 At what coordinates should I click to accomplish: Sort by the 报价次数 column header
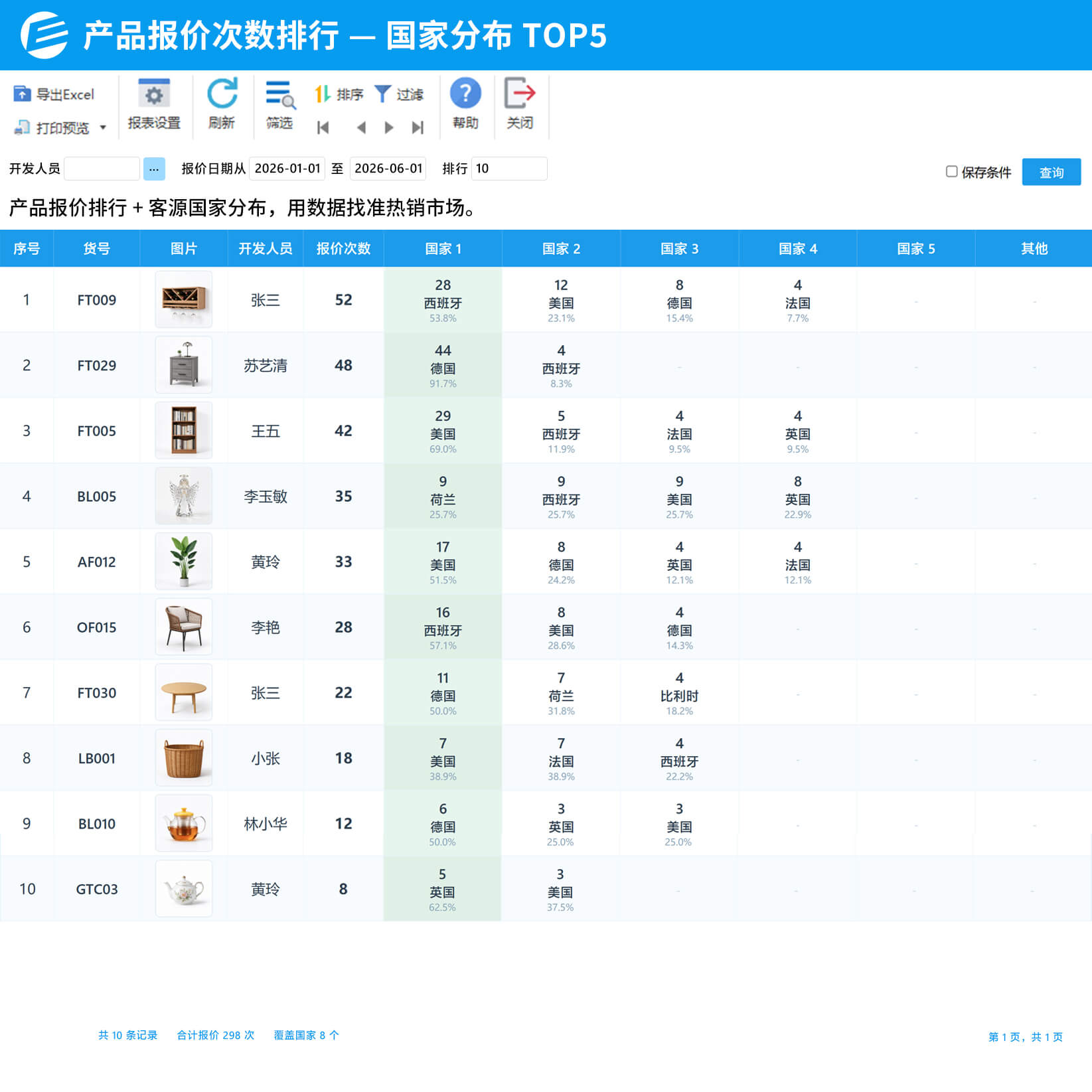[x=343, y=249]
